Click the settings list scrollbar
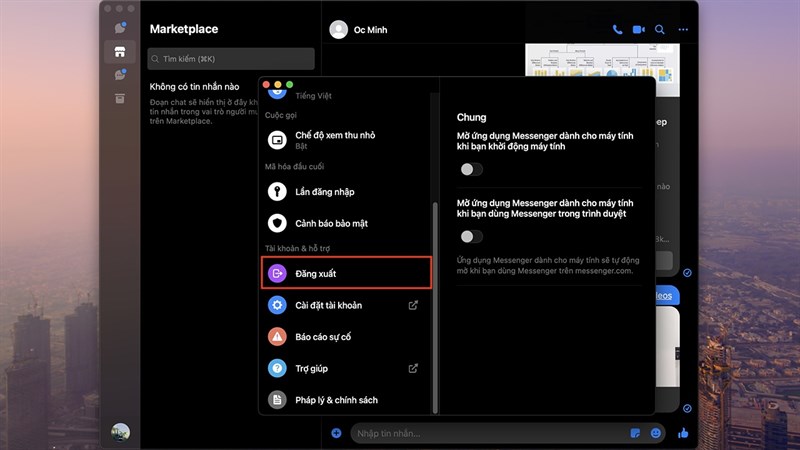800x450 pixels. coord(435,306)
